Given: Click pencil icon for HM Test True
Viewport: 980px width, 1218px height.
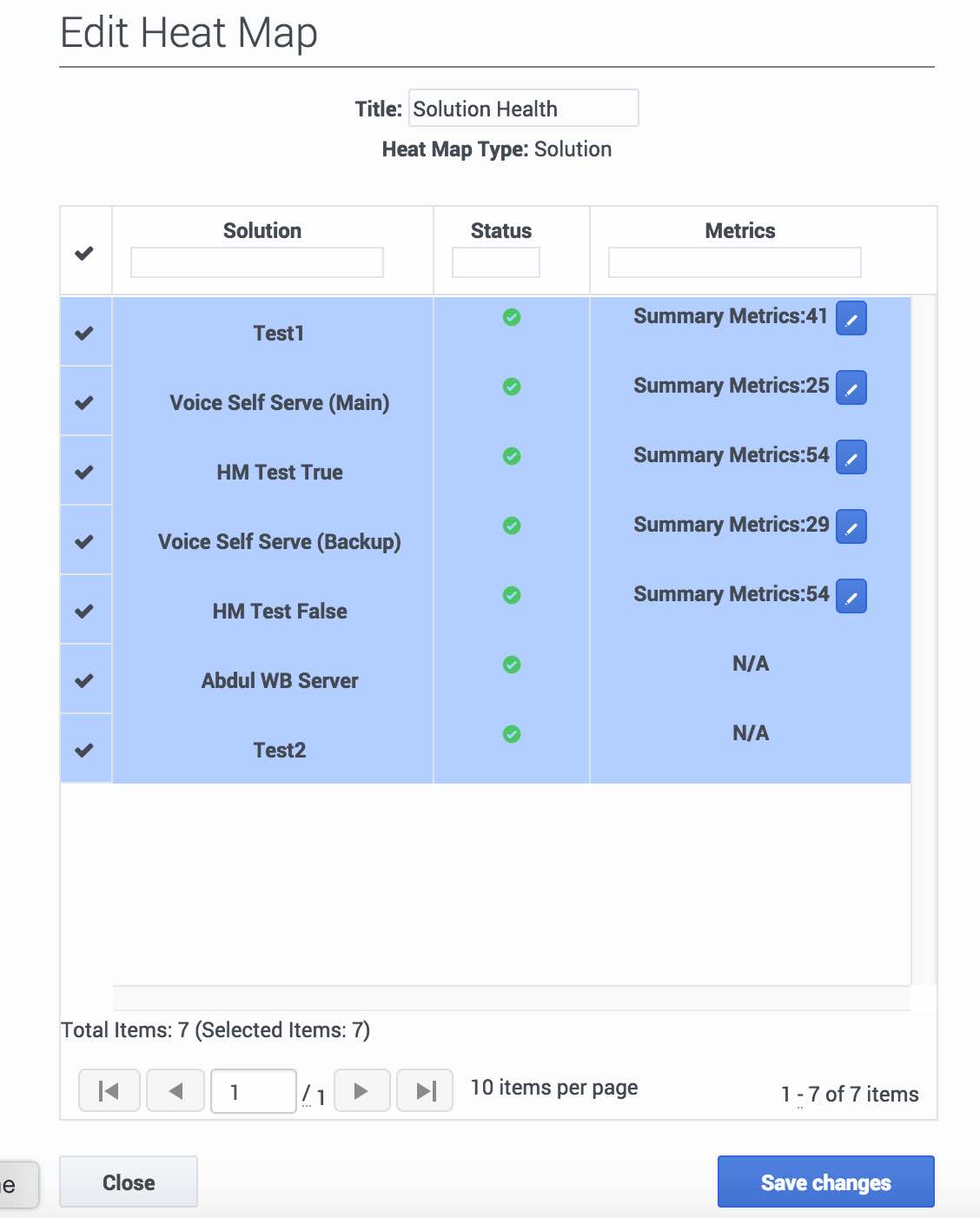Looking at the screenshot, I should tap(851, 458).
